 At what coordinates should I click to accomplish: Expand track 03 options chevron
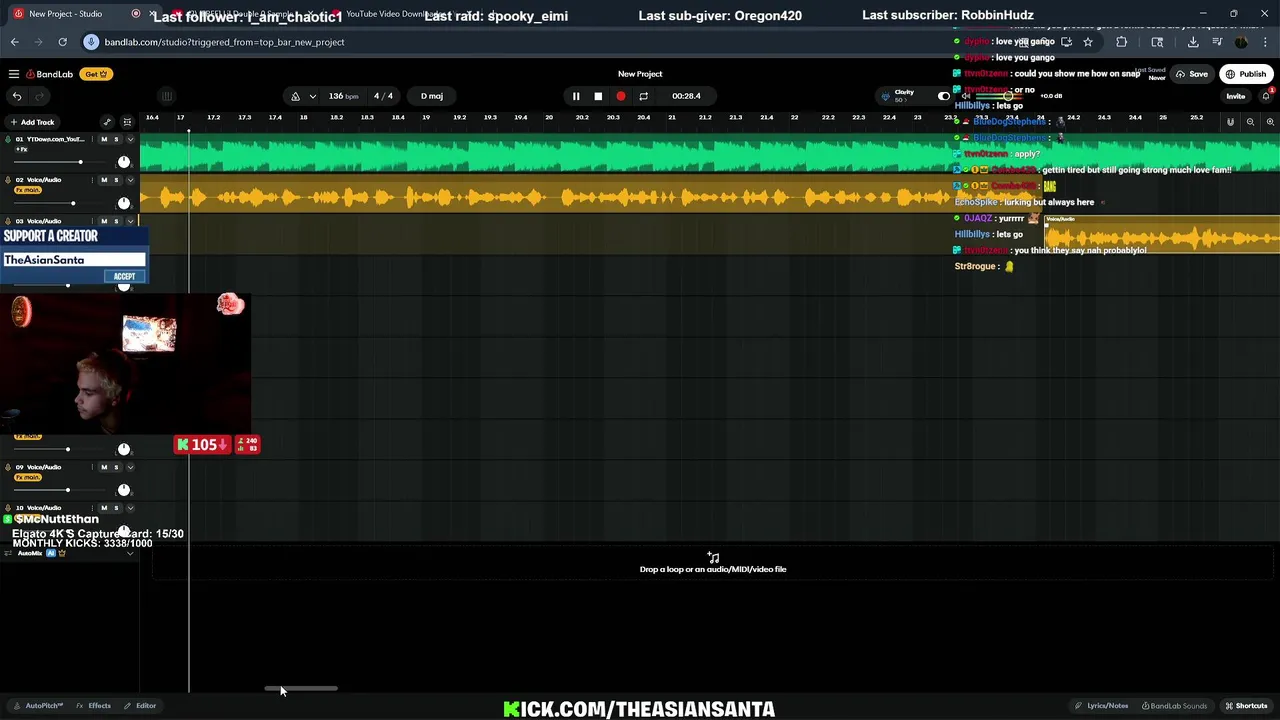[130, 221]
